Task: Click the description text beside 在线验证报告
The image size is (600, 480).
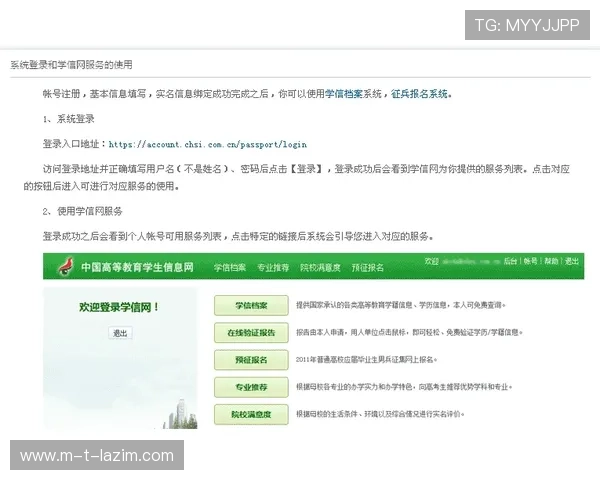Action: coord(409,332)
